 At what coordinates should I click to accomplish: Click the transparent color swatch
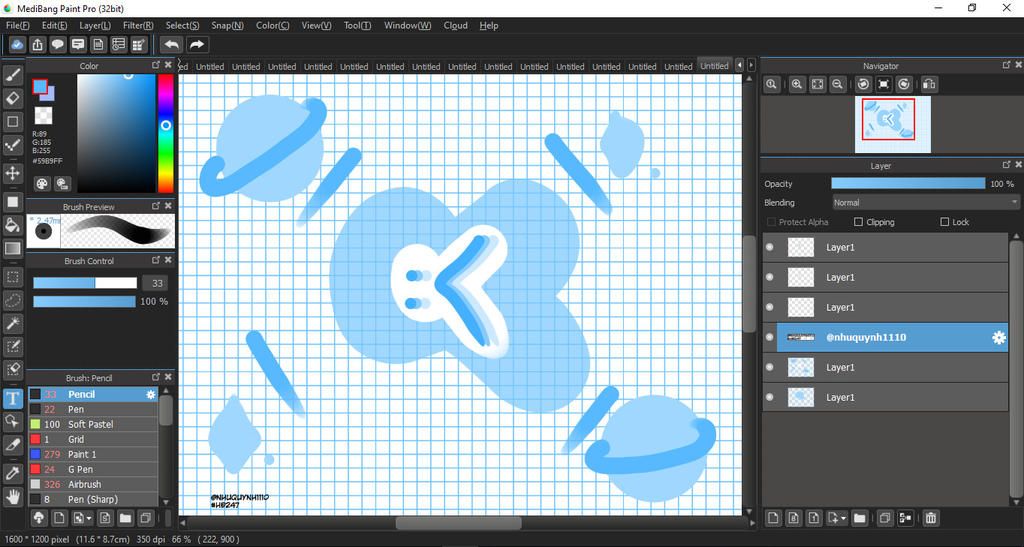click(43, 116)
